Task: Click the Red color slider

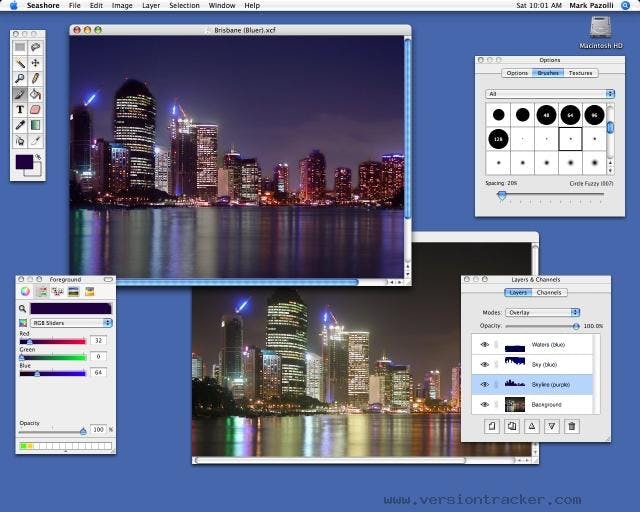Action: click(52, 341)
